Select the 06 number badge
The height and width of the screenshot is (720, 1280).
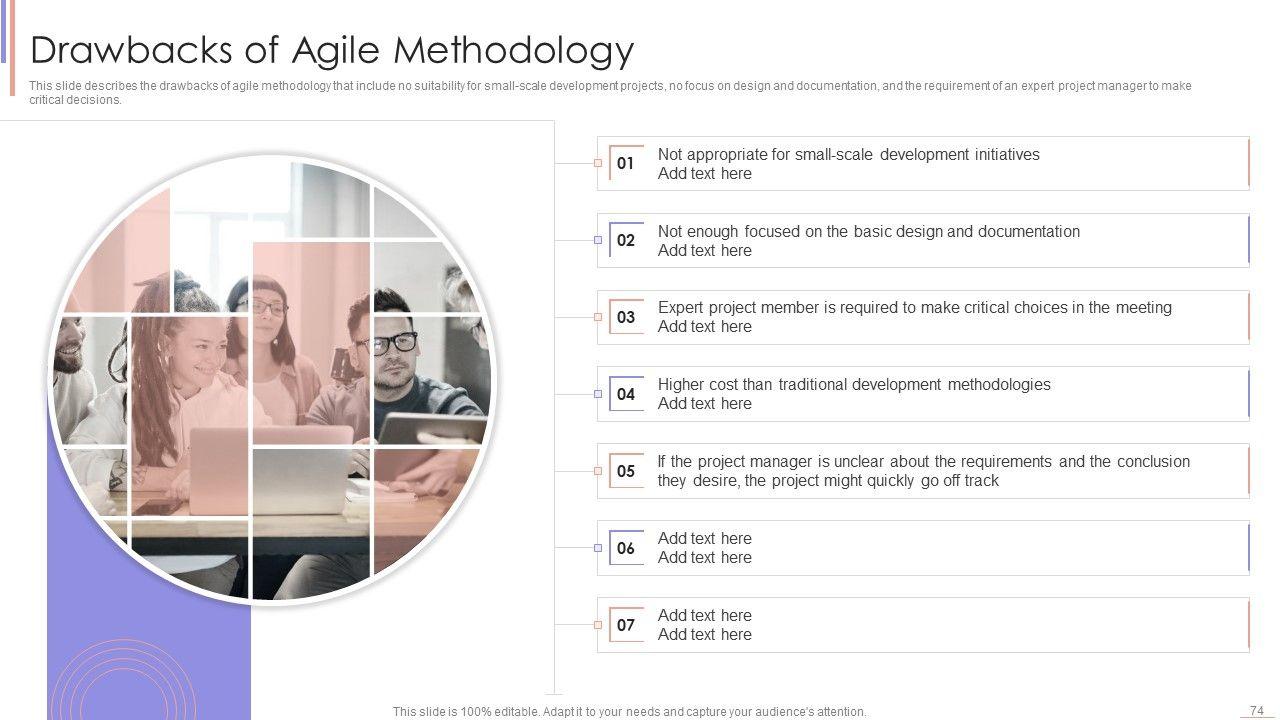coord(626,548)
